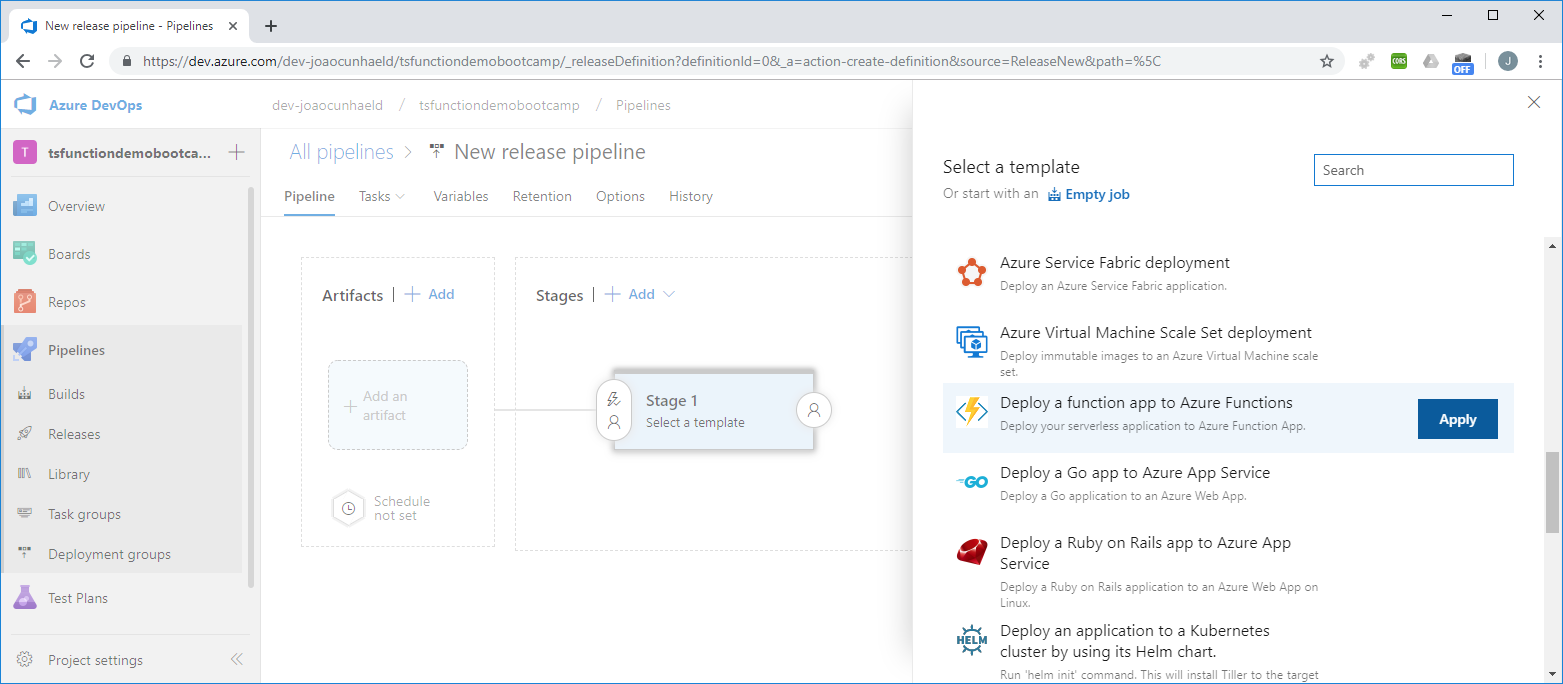The width and height of the screenshot is (1563, 684).
Task: Click the browser address bar
Action: (x=725, y=61)
